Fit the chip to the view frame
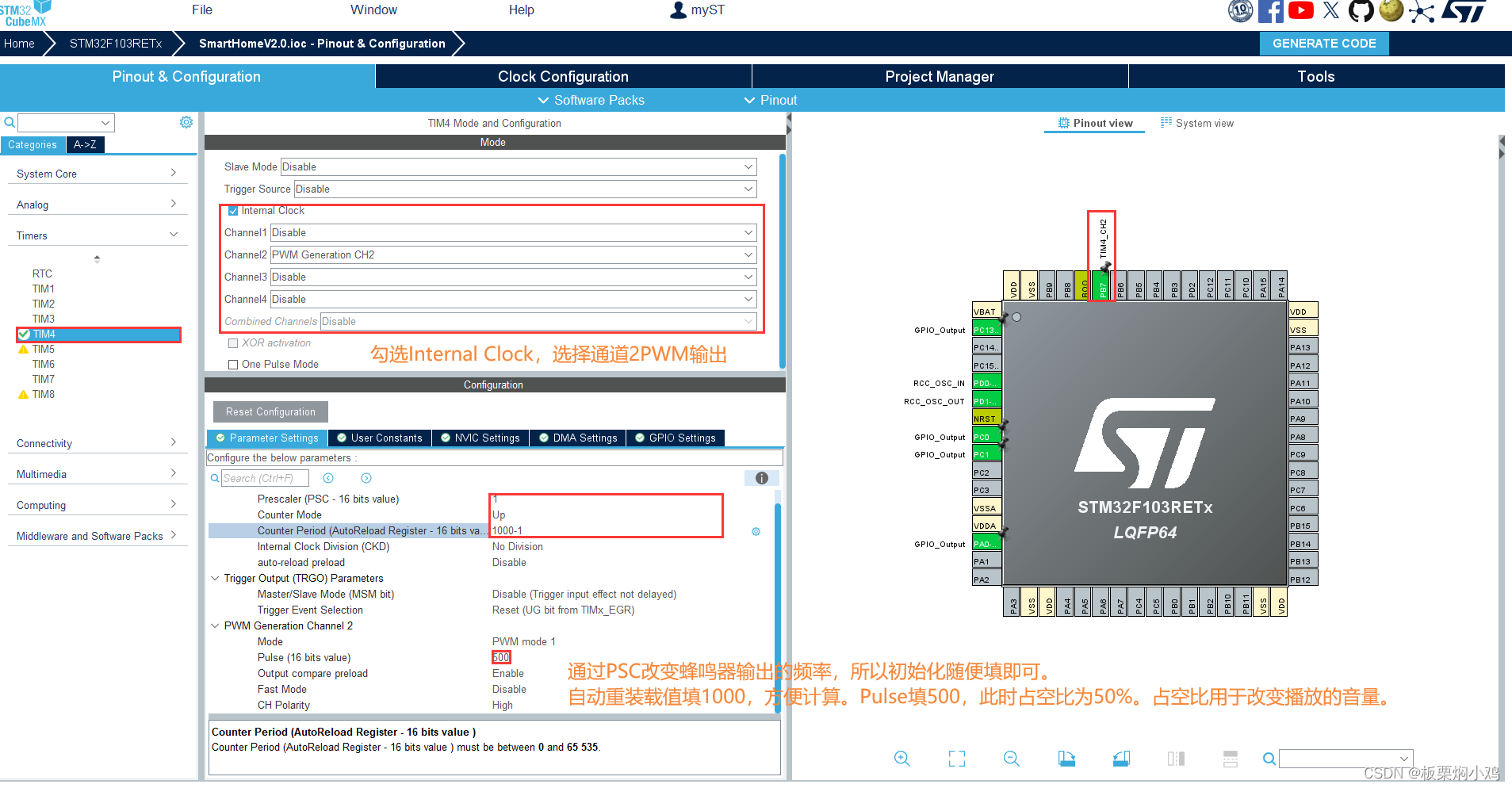 pyautogui.click(x=957, y=759)
